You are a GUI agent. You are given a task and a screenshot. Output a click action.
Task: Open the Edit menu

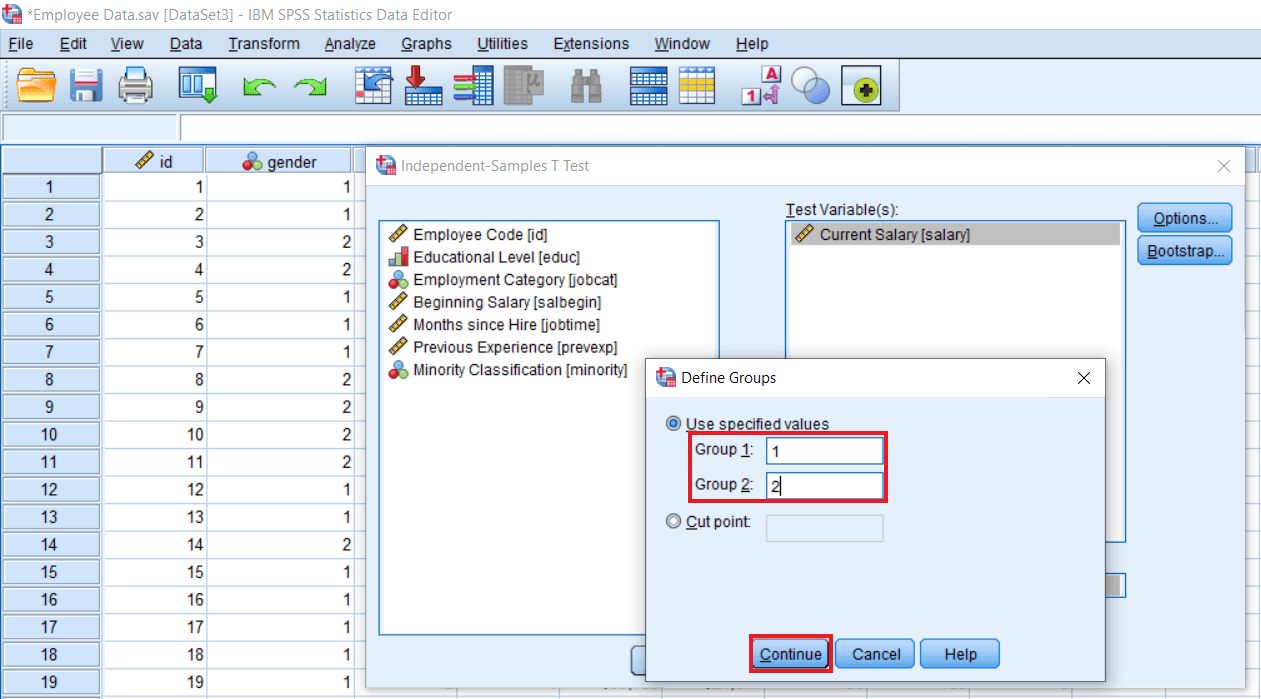(x=73, y=44)
